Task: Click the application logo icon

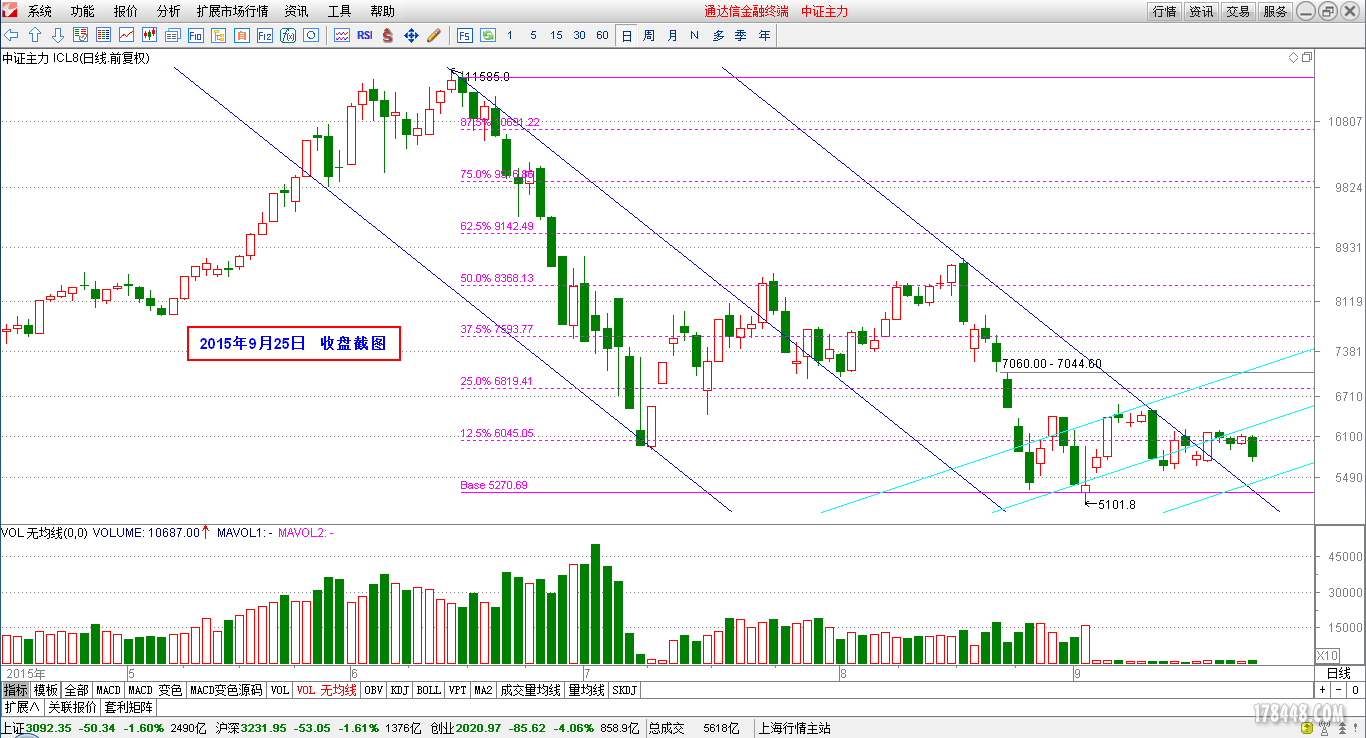Action: [10, 11]
